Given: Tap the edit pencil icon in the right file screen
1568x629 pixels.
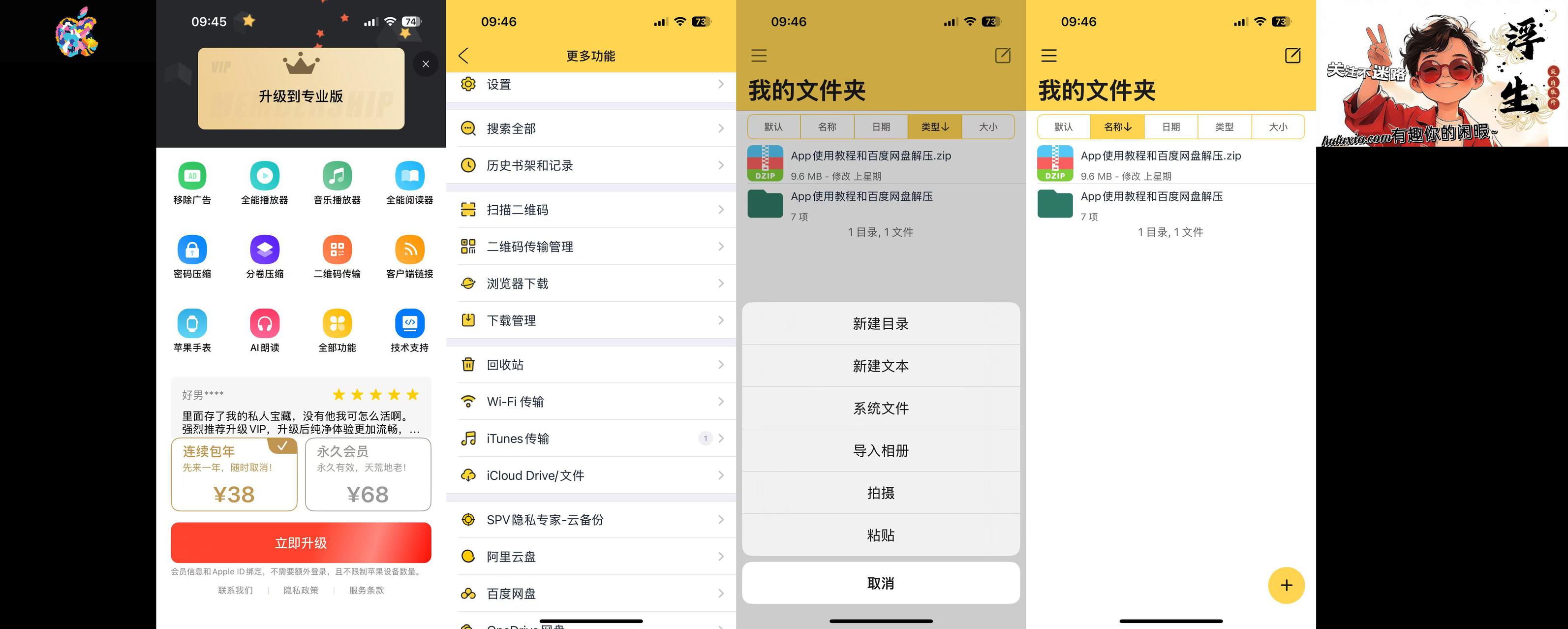Looking at the screenshot, I should tap(1292, 56).
